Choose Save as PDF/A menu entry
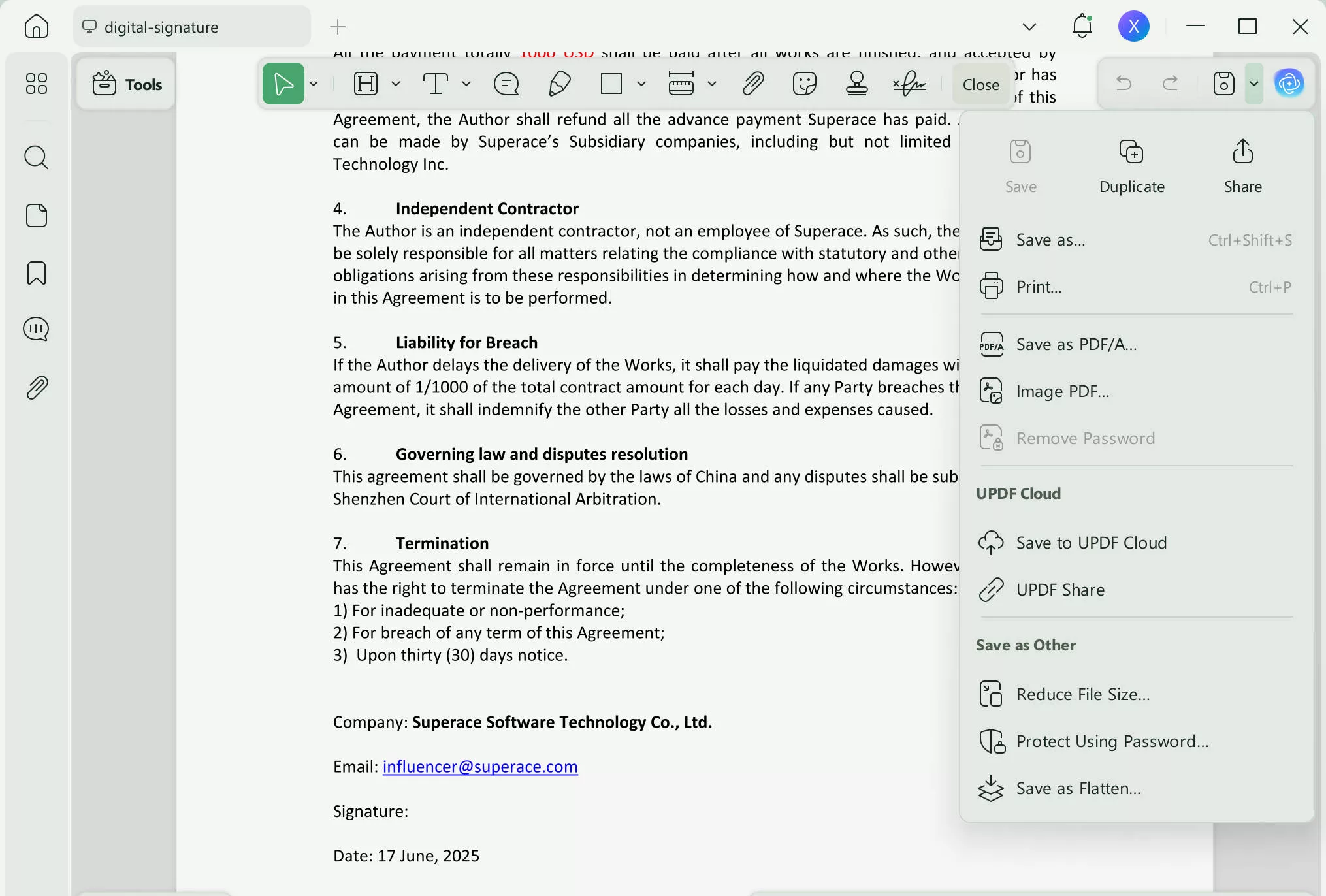 1076,344
